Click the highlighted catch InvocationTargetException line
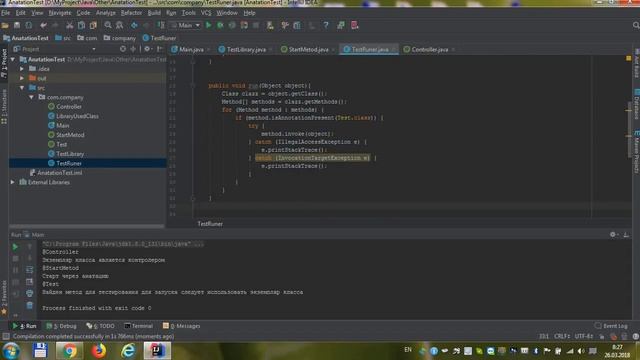This screenshot has height=360, width=640. [313, 158]
